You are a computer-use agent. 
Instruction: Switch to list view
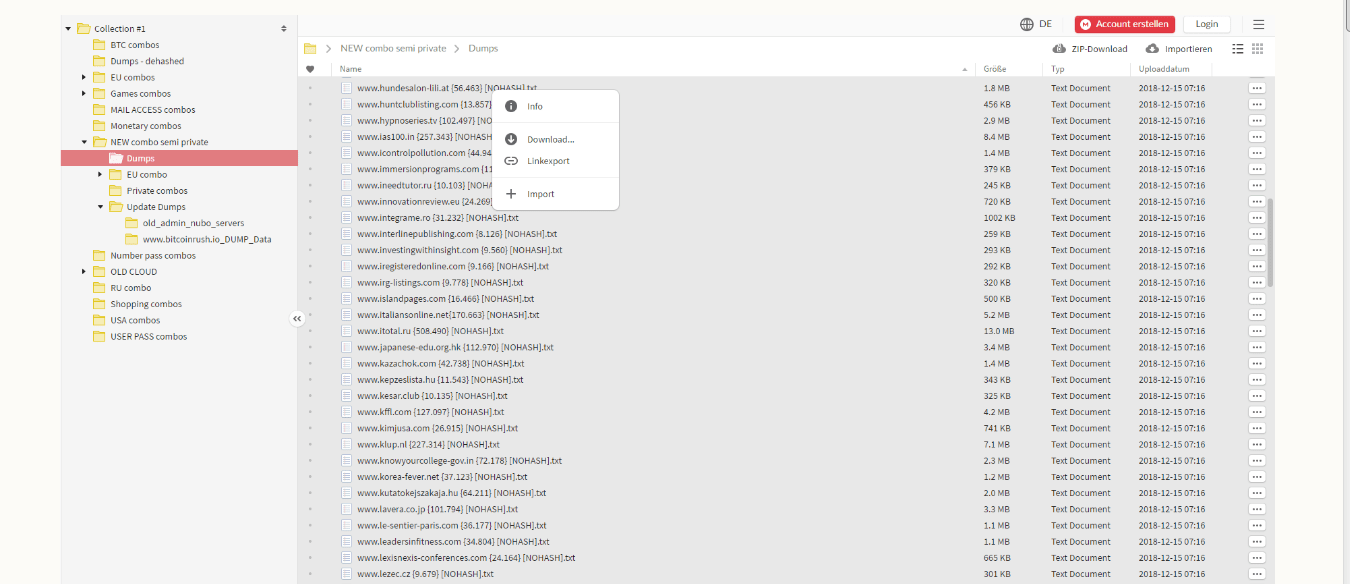(1238, 49)
